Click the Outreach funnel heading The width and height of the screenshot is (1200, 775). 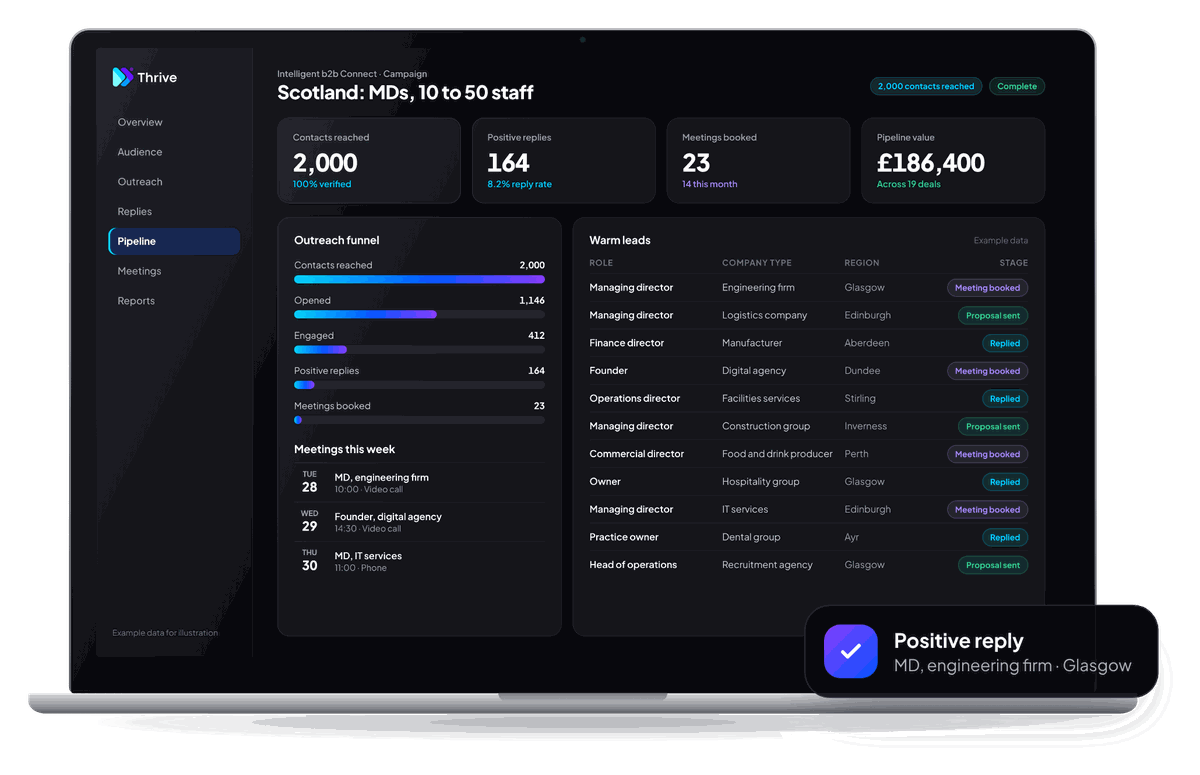click(x=337, y=241)
